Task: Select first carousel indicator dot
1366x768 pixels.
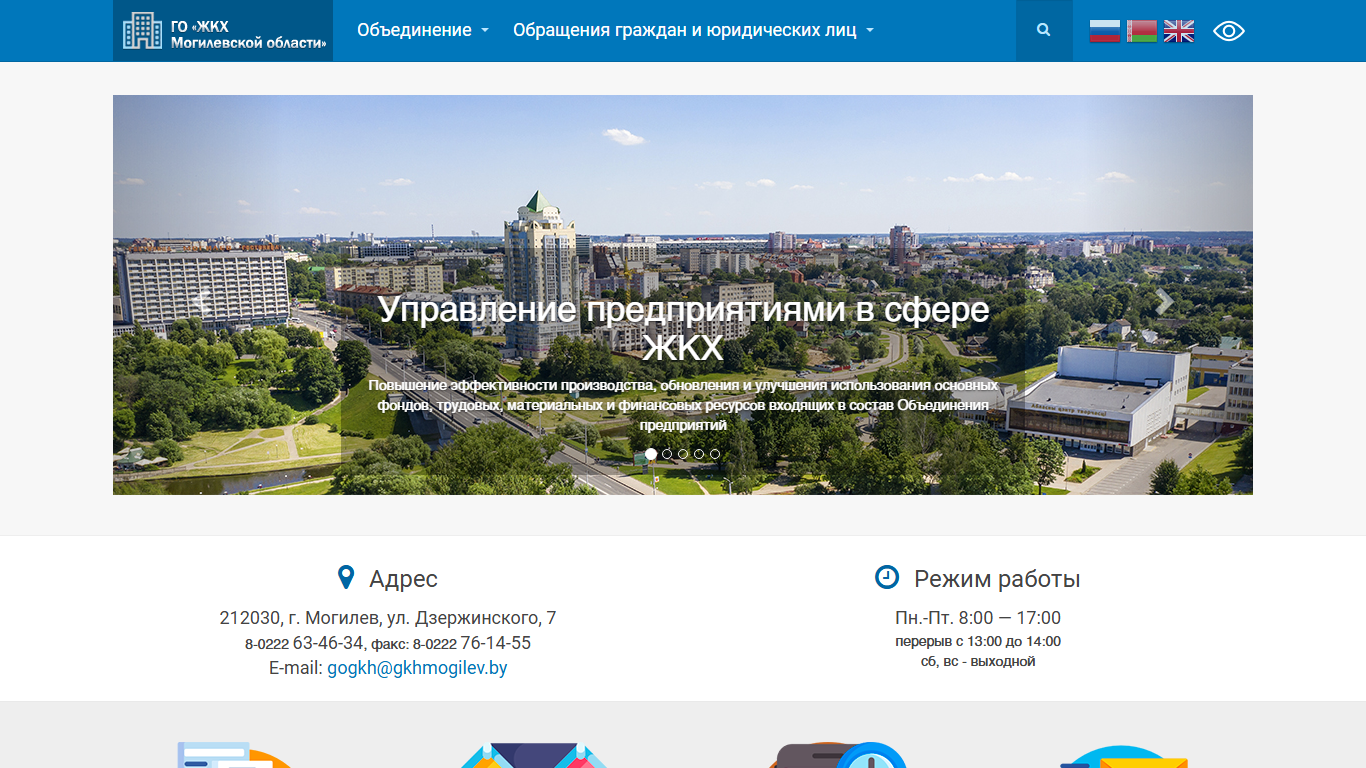Action: pyautogui.click(x=651, y=454)
